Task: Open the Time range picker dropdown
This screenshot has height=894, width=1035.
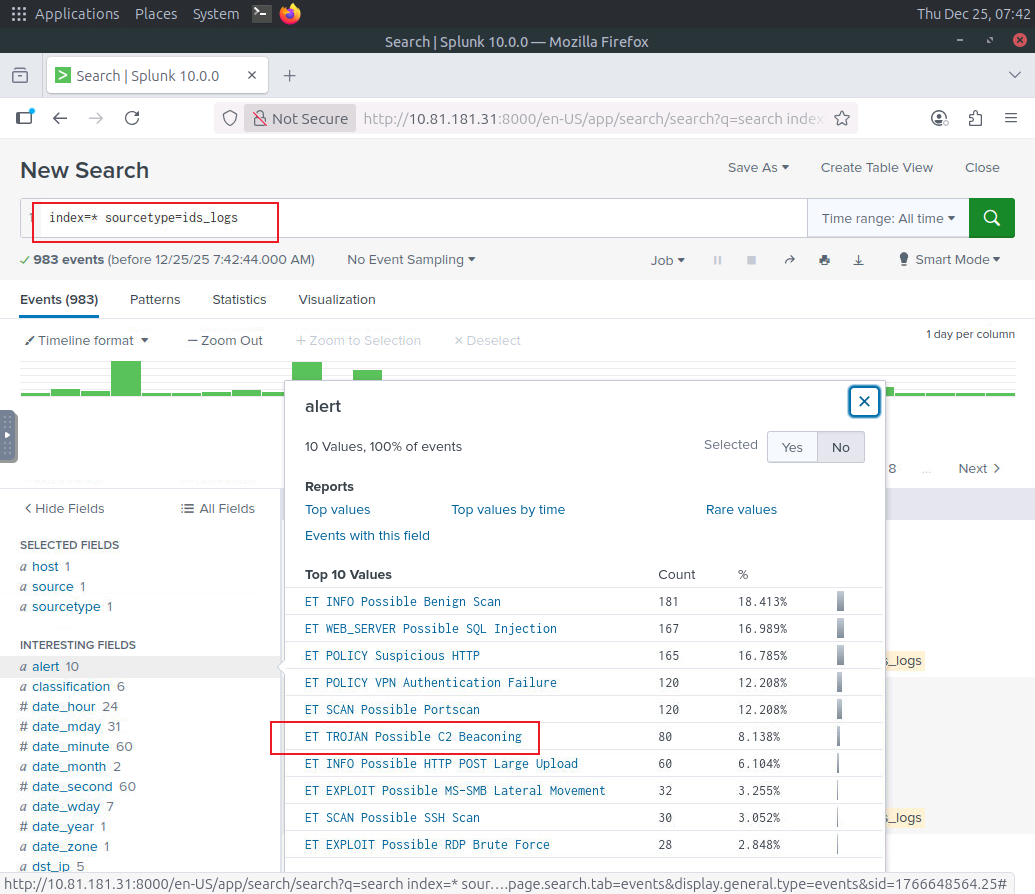Action: (888, 218)
